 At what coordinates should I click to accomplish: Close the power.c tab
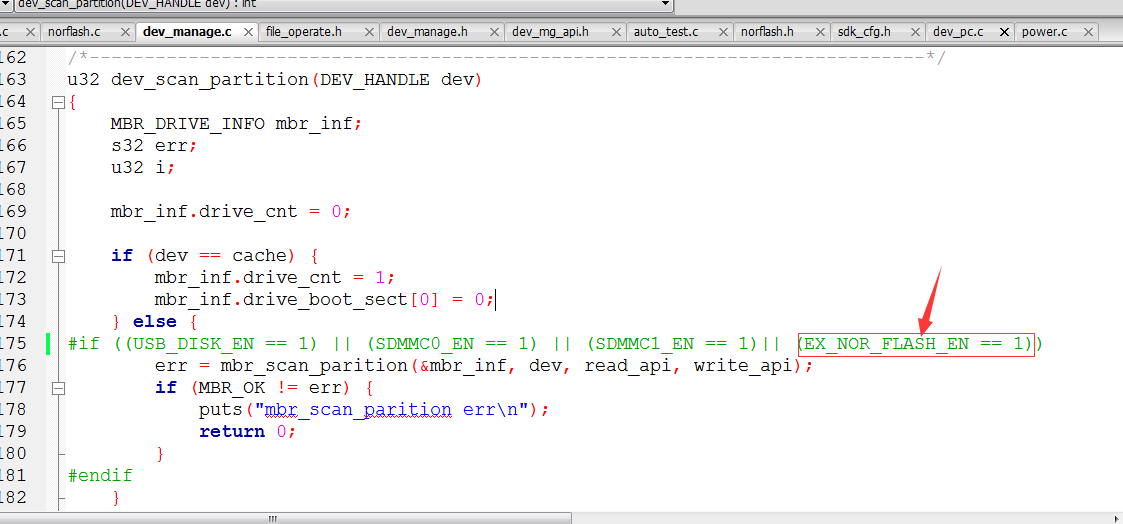(1089, 32)
